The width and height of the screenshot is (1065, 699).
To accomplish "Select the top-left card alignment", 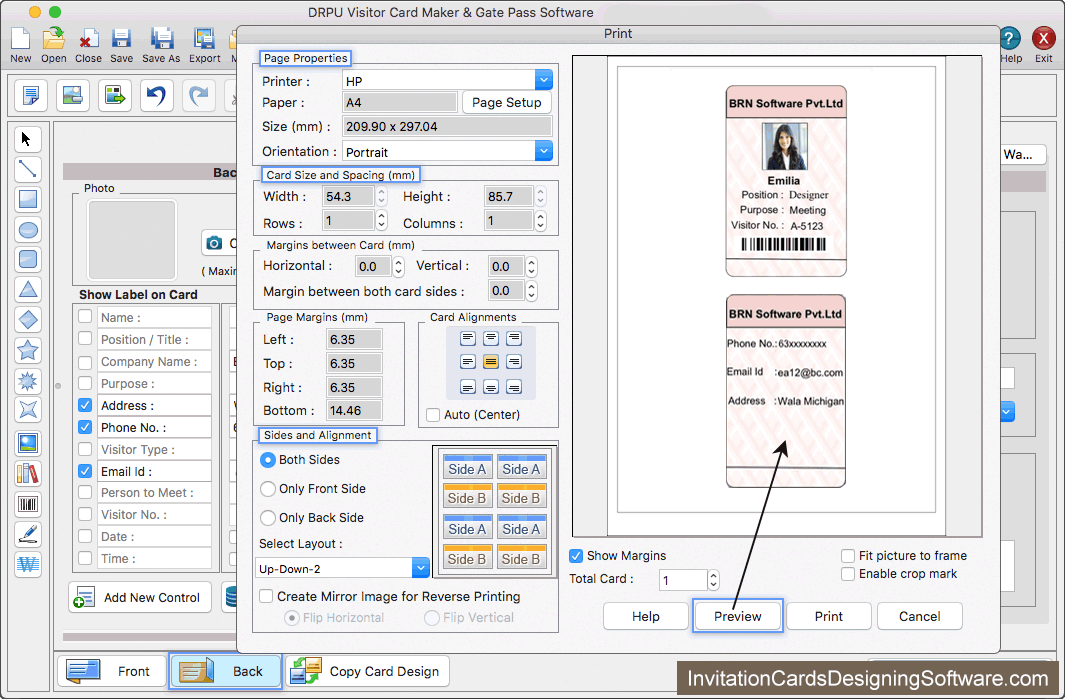I will tap(467, 338).
